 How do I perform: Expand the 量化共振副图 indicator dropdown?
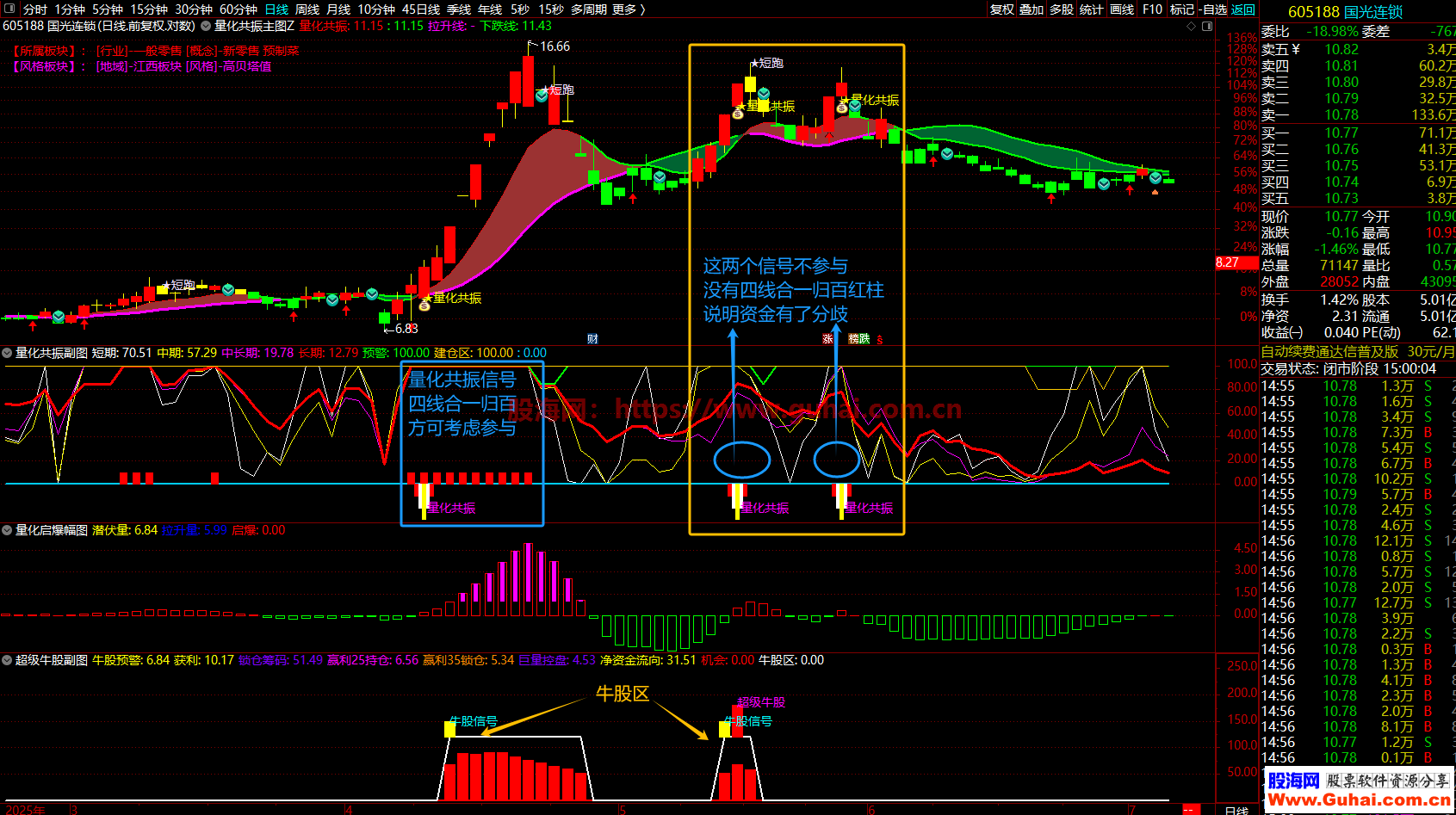pos(7,353)
